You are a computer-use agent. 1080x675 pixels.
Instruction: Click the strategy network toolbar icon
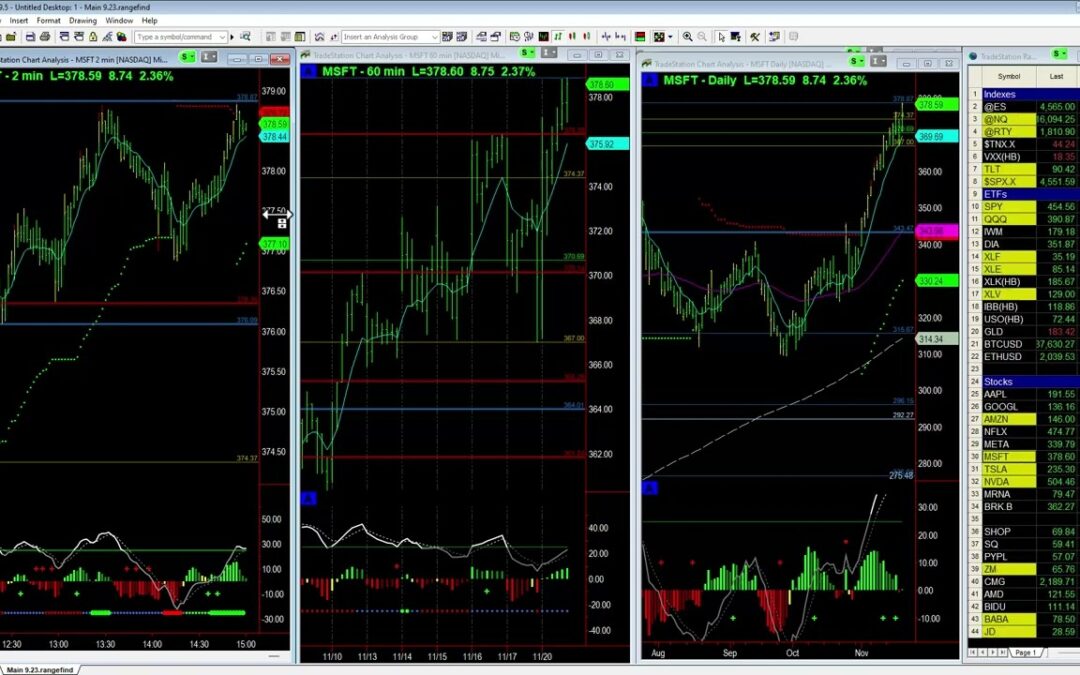pos(529,37)
